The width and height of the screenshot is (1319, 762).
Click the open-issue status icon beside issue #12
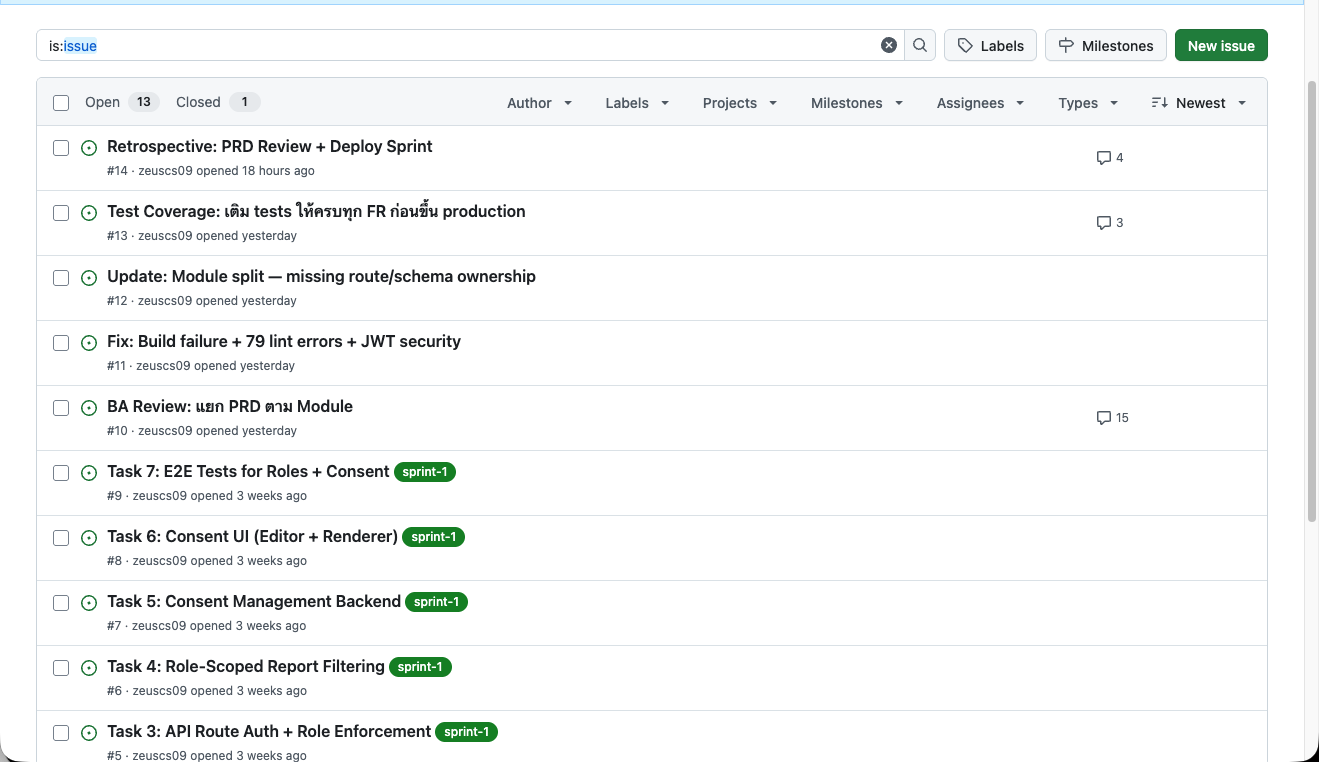(x=89, y=278)
